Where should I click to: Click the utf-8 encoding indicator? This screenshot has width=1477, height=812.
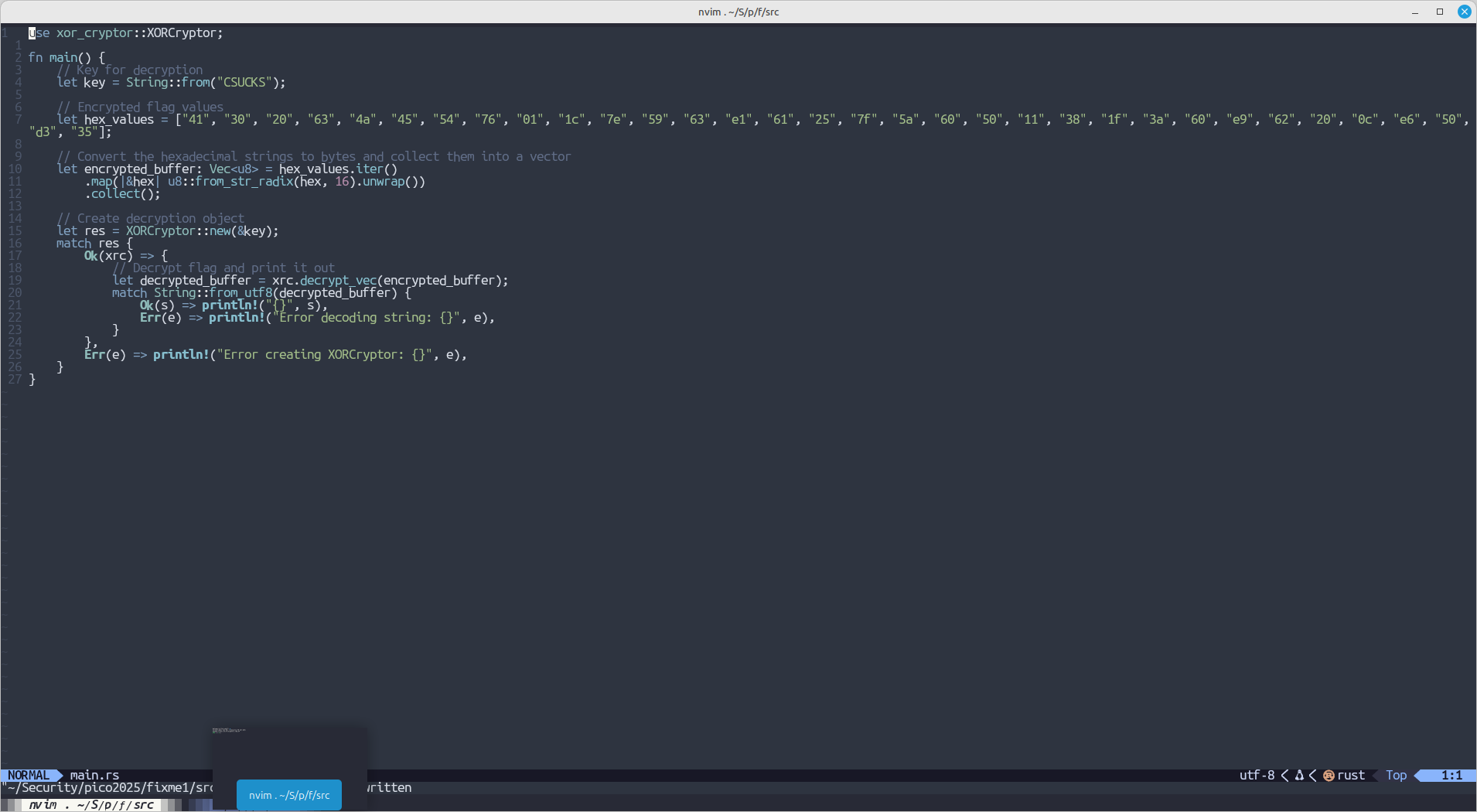tap(1257, 776)
